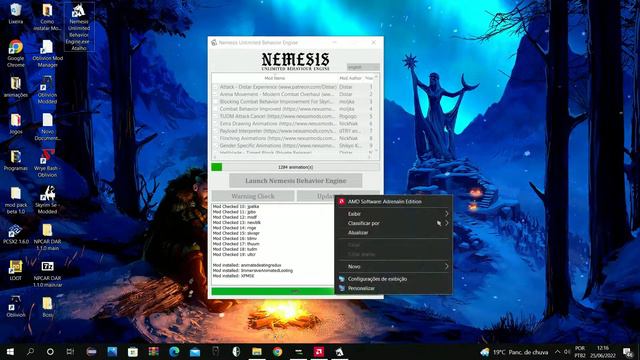Expand the Novo submenu
The image size is (640, 360).
click(x=393, y=267)
